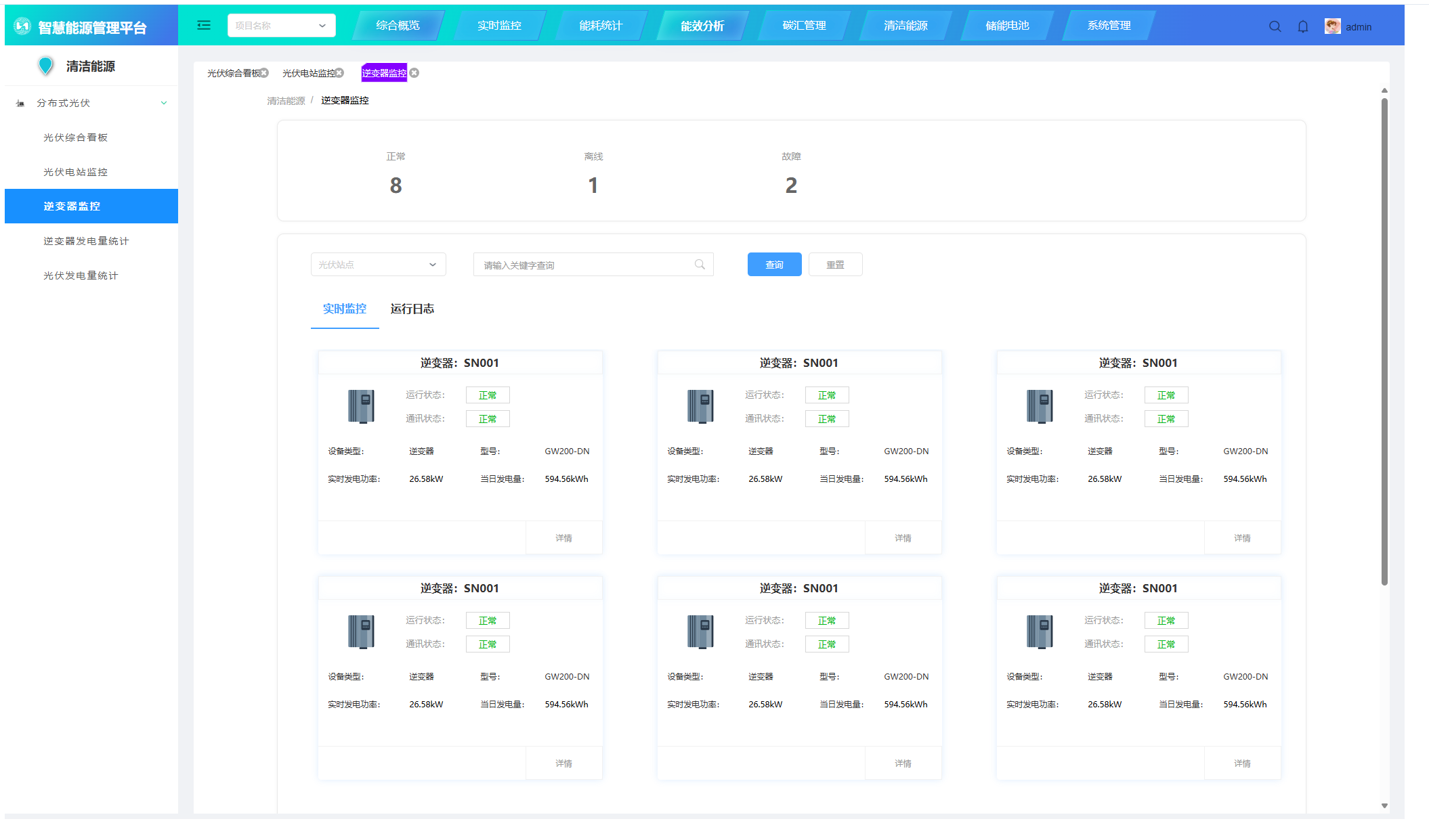This screenshot has height=840, width=1429.
Task: Open the 能耗统计 top menu
Action: [600, 26]
